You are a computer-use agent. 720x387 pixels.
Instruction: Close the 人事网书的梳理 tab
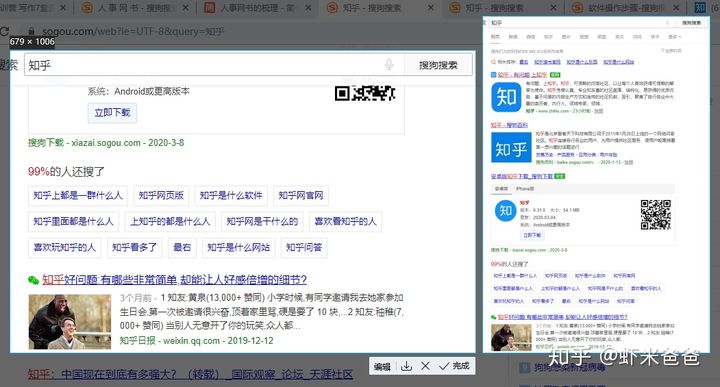pos(308,8)
